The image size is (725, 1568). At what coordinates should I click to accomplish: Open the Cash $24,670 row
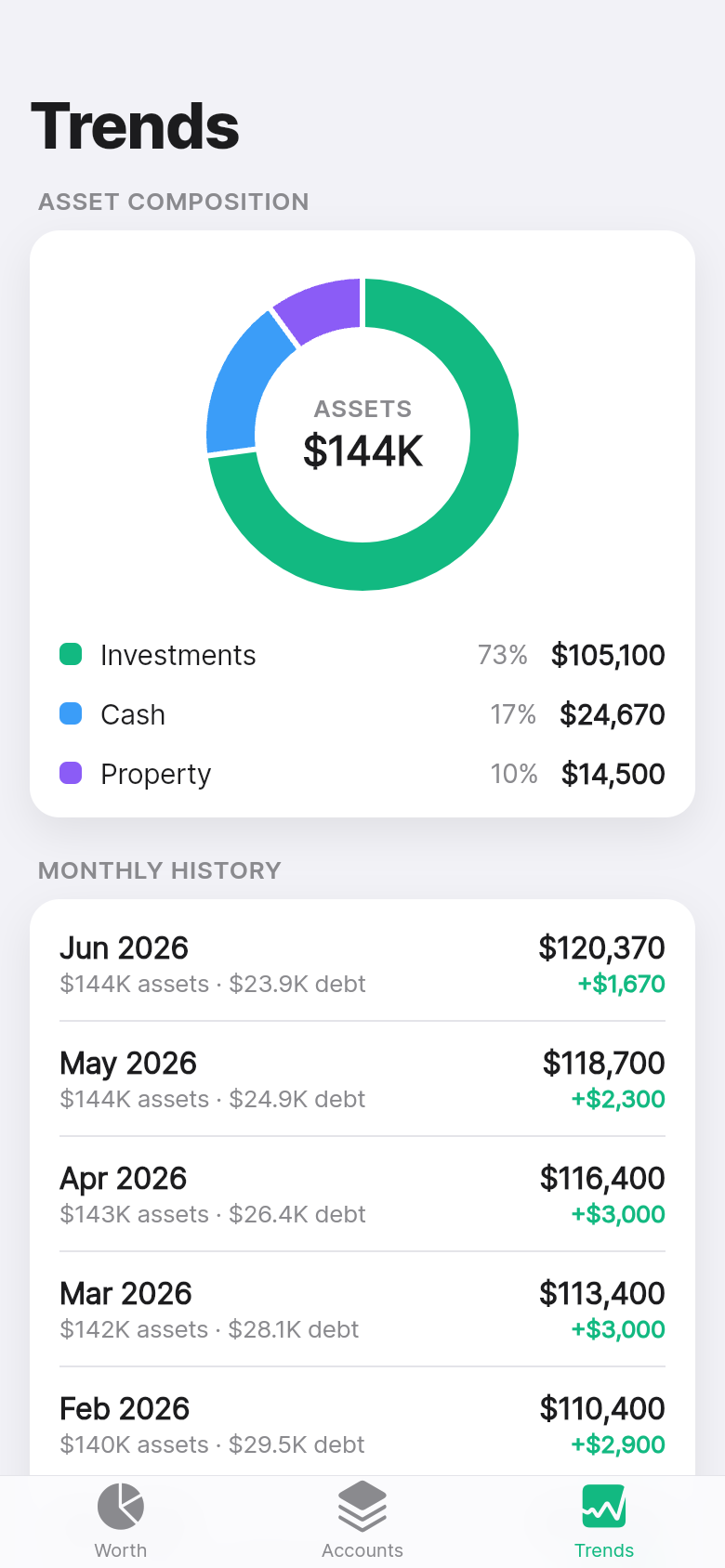[x=362, y=714]
